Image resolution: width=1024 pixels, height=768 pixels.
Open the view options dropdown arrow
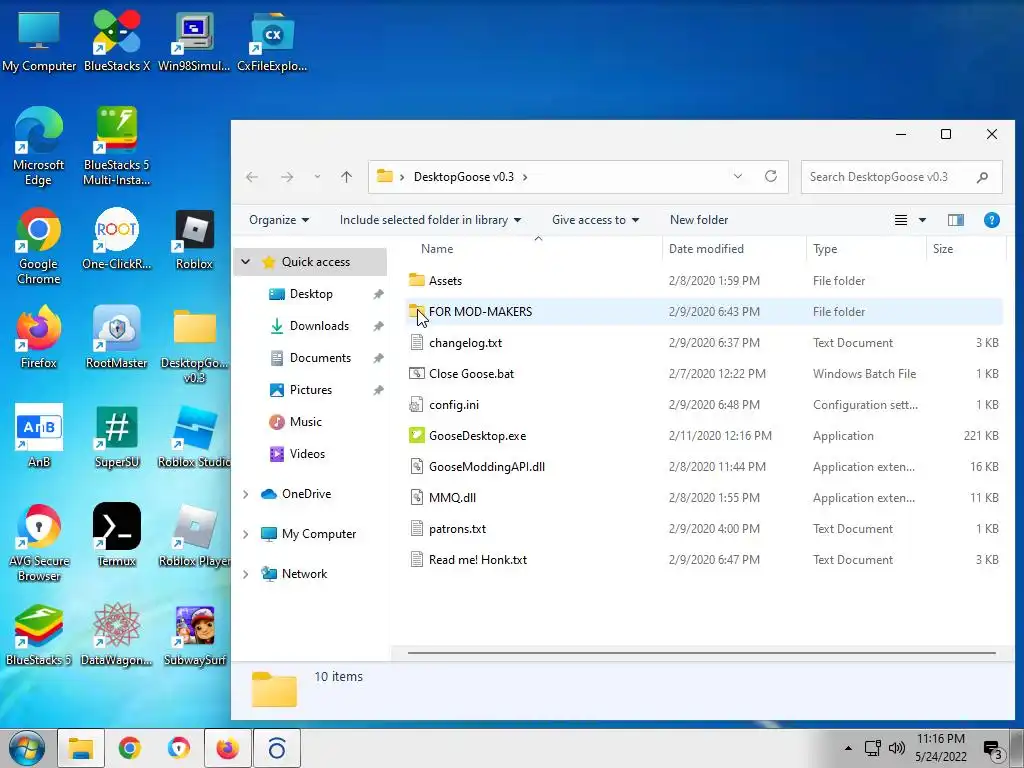click(922, 220)
